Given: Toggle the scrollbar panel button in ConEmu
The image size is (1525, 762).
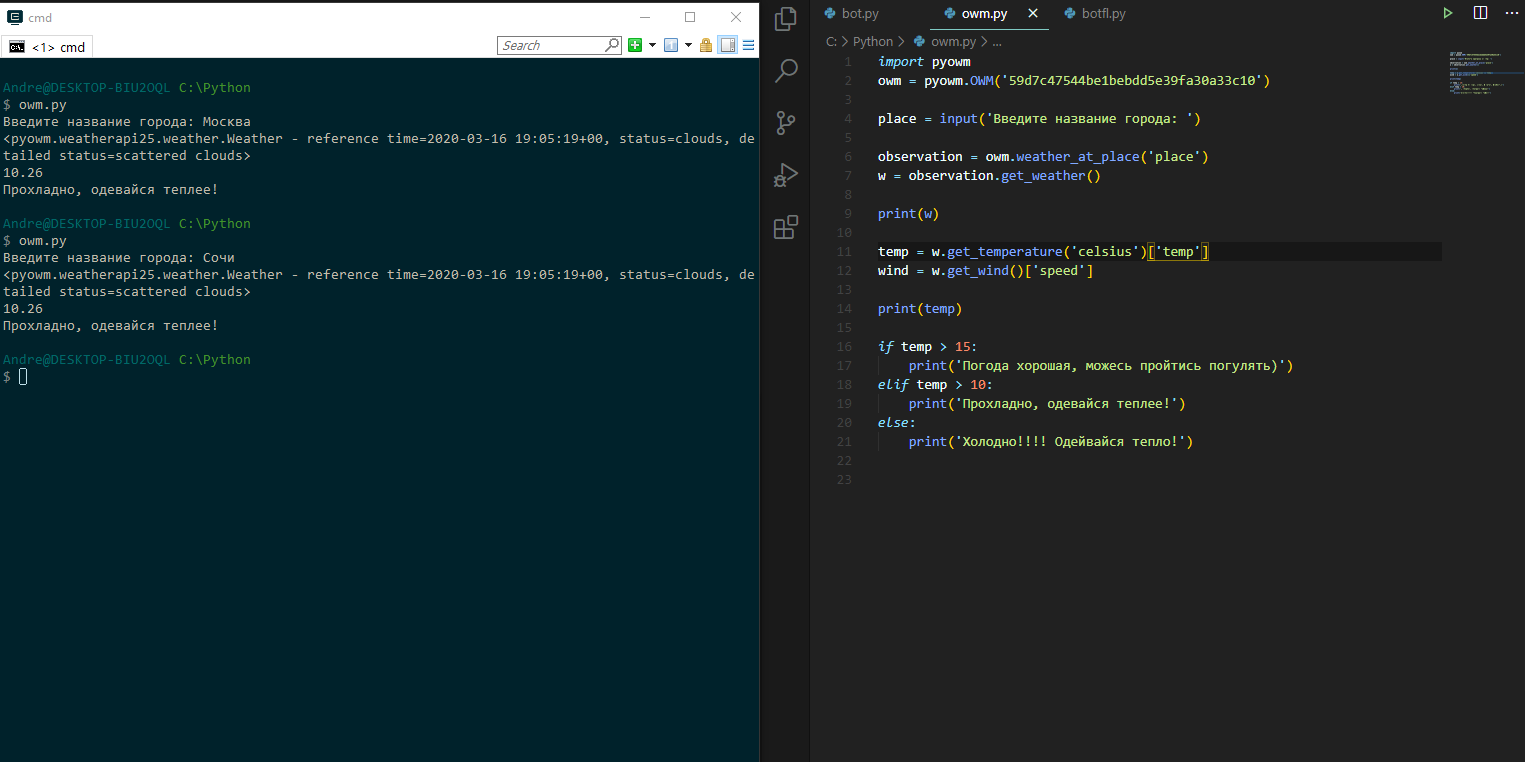Looking at the screenshot, I should [x=728, y=45].
